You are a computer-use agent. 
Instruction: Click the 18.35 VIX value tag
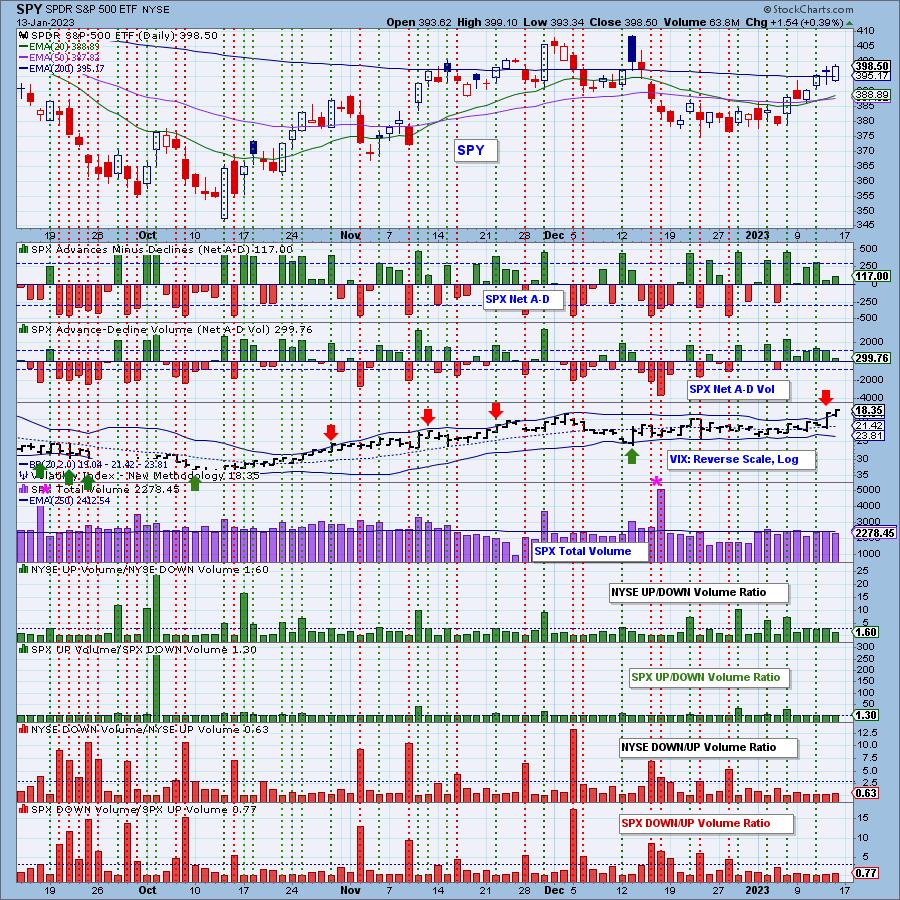point(871,411)
